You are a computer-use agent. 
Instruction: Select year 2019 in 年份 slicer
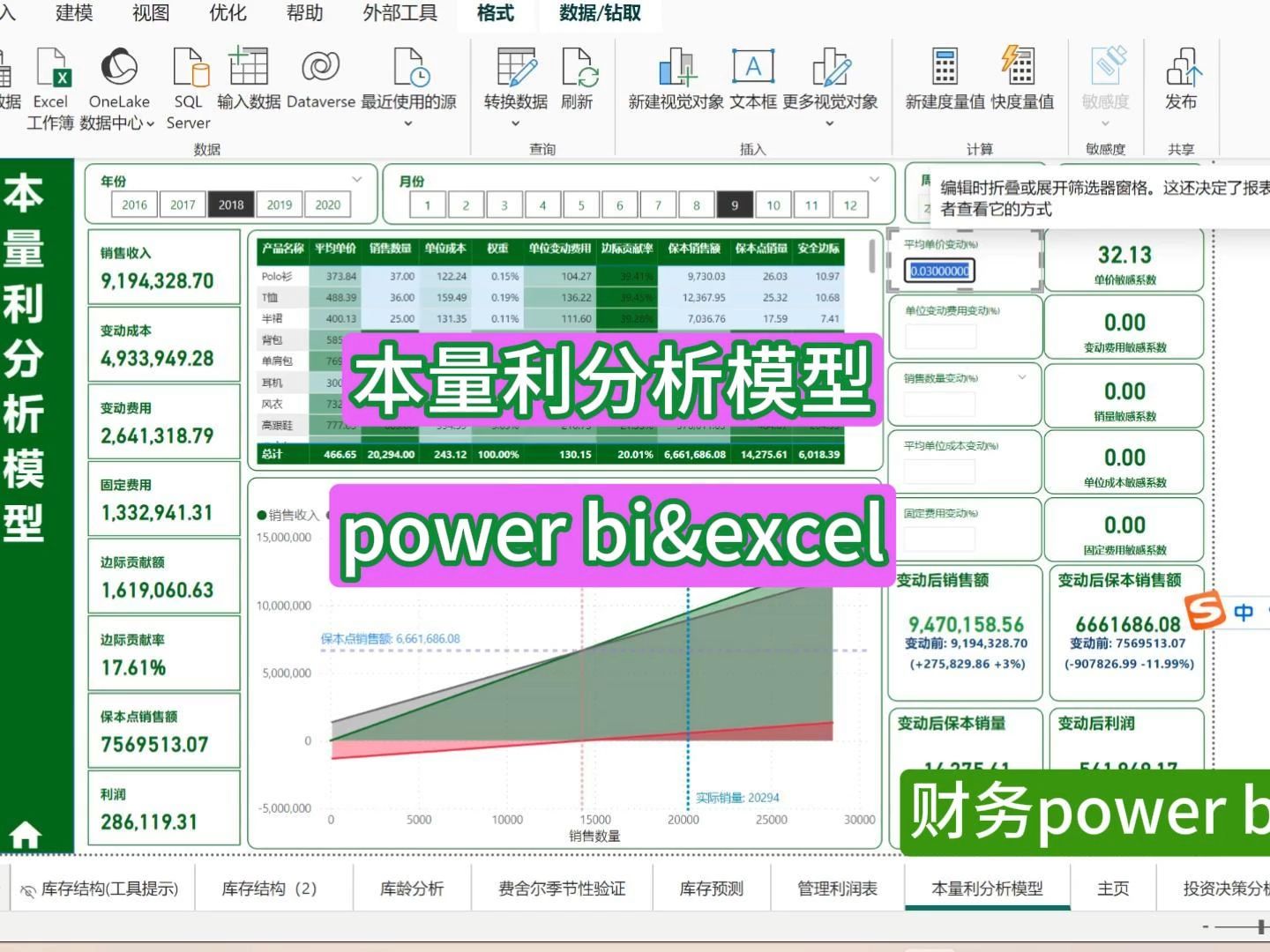click(280, 205)
